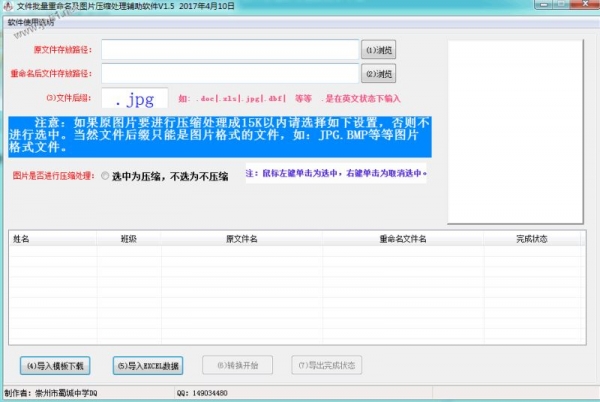
Task: Click the 班级 column header
Action: pos(129,239)
